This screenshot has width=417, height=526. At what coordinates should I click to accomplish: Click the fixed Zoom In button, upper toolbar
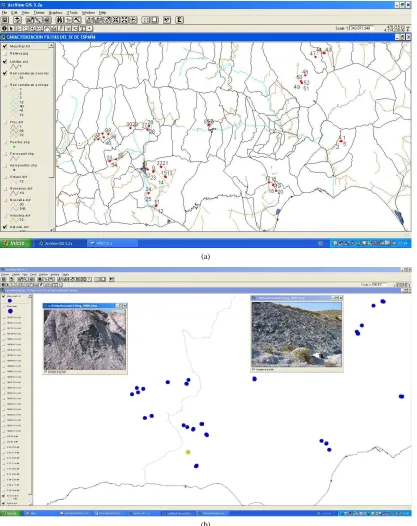coord(116,20)
